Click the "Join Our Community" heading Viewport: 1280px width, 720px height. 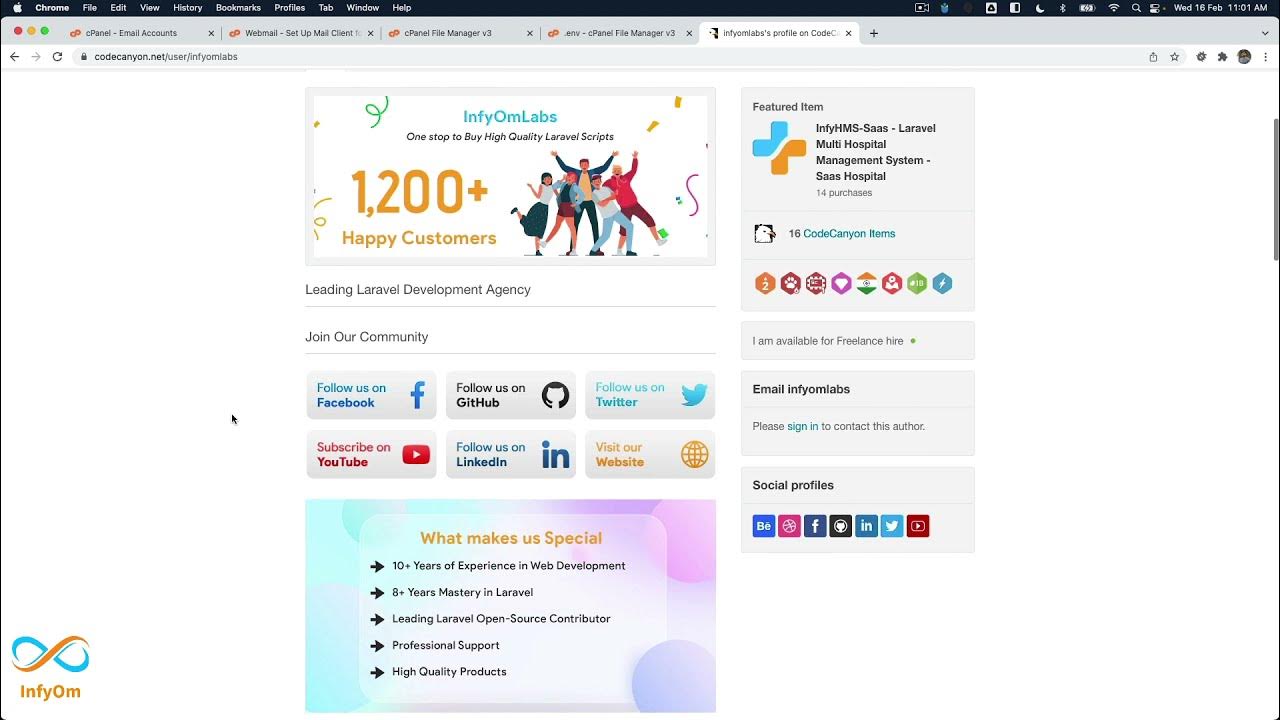[x=367, y=337]
